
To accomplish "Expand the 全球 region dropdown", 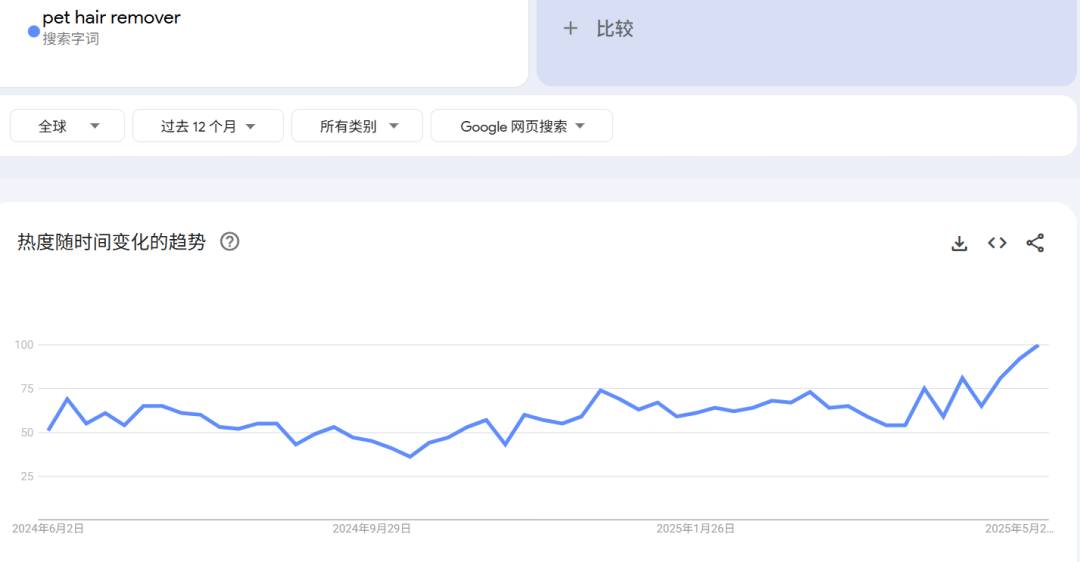I will (68, 126).
